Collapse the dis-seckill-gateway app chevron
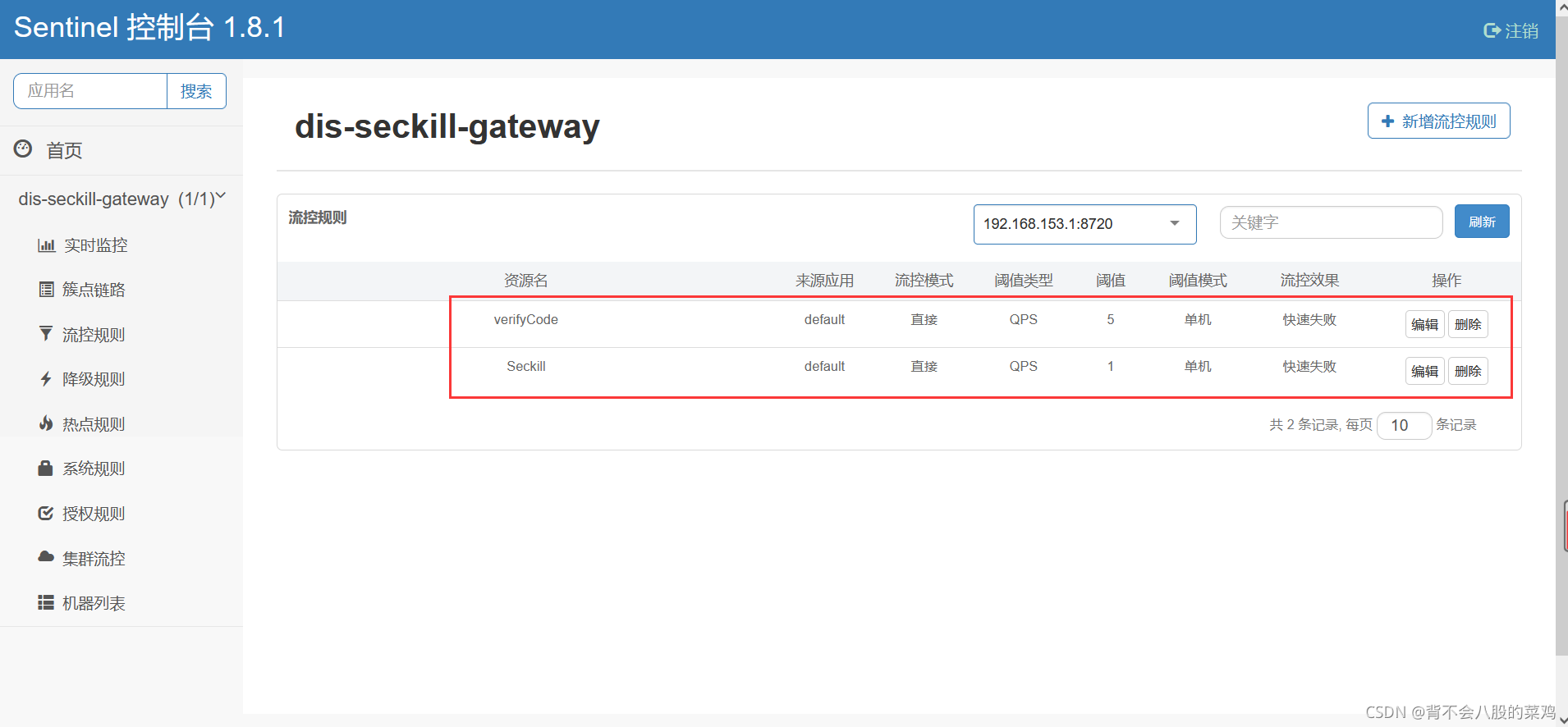 tap(220, 196)
